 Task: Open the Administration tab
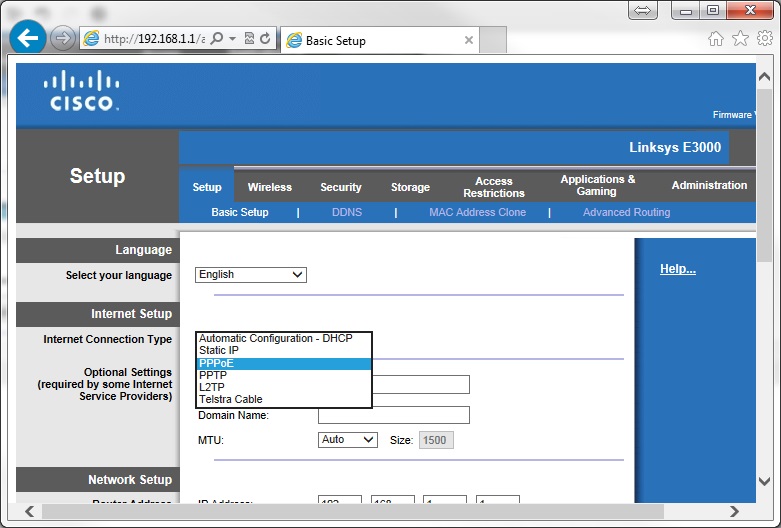click(709, 185)
